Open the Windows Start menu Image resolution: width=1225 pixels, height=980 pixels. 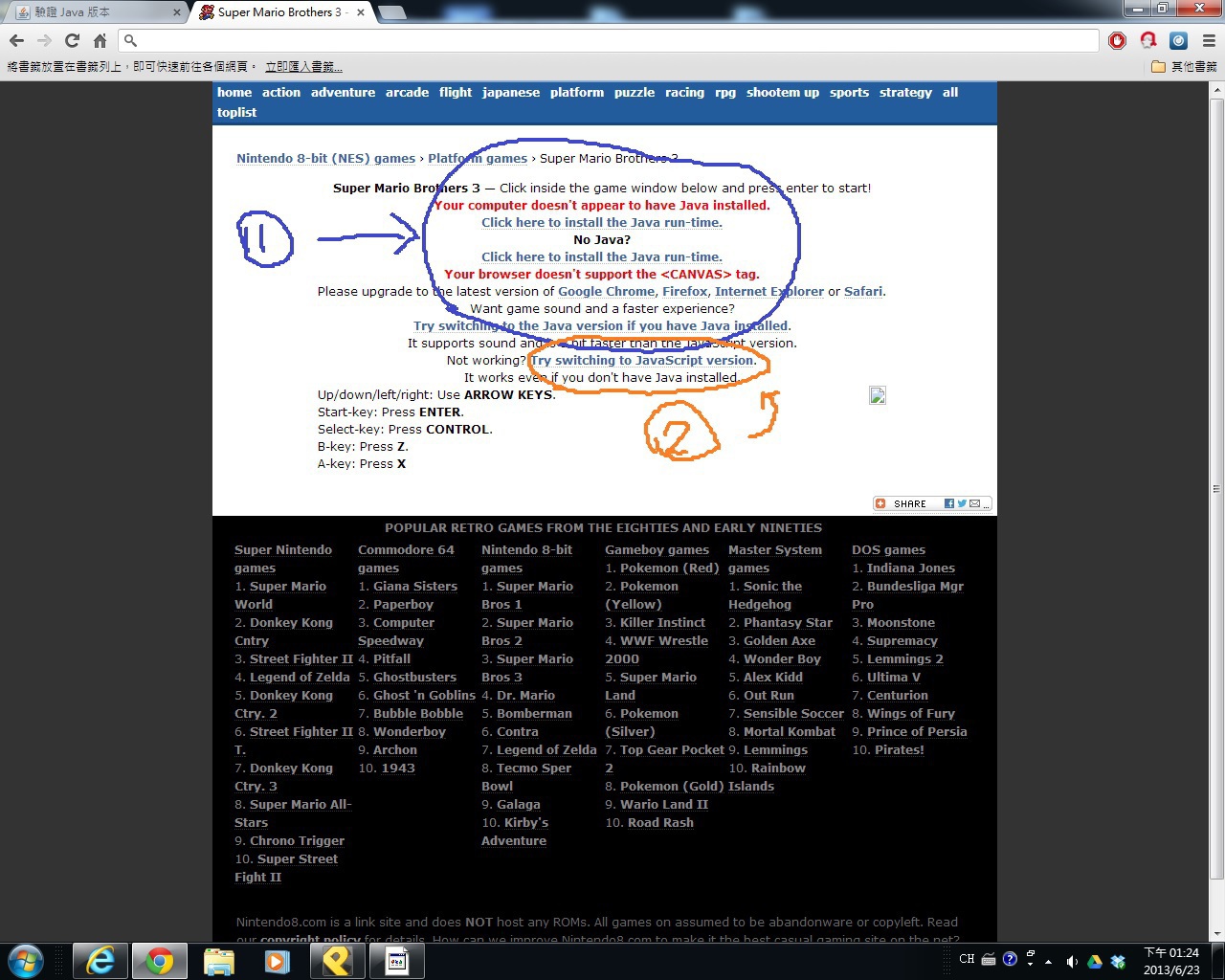[x=26, y=960]
